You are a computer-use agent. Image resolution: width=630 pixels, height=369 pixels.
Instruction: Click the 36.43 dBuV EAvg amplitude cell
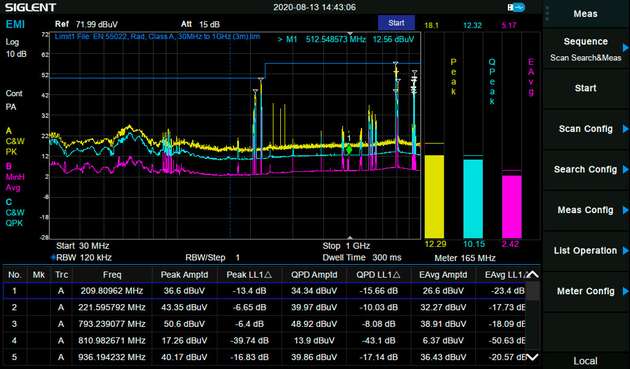pyautogui.click(x=443, y=357)
